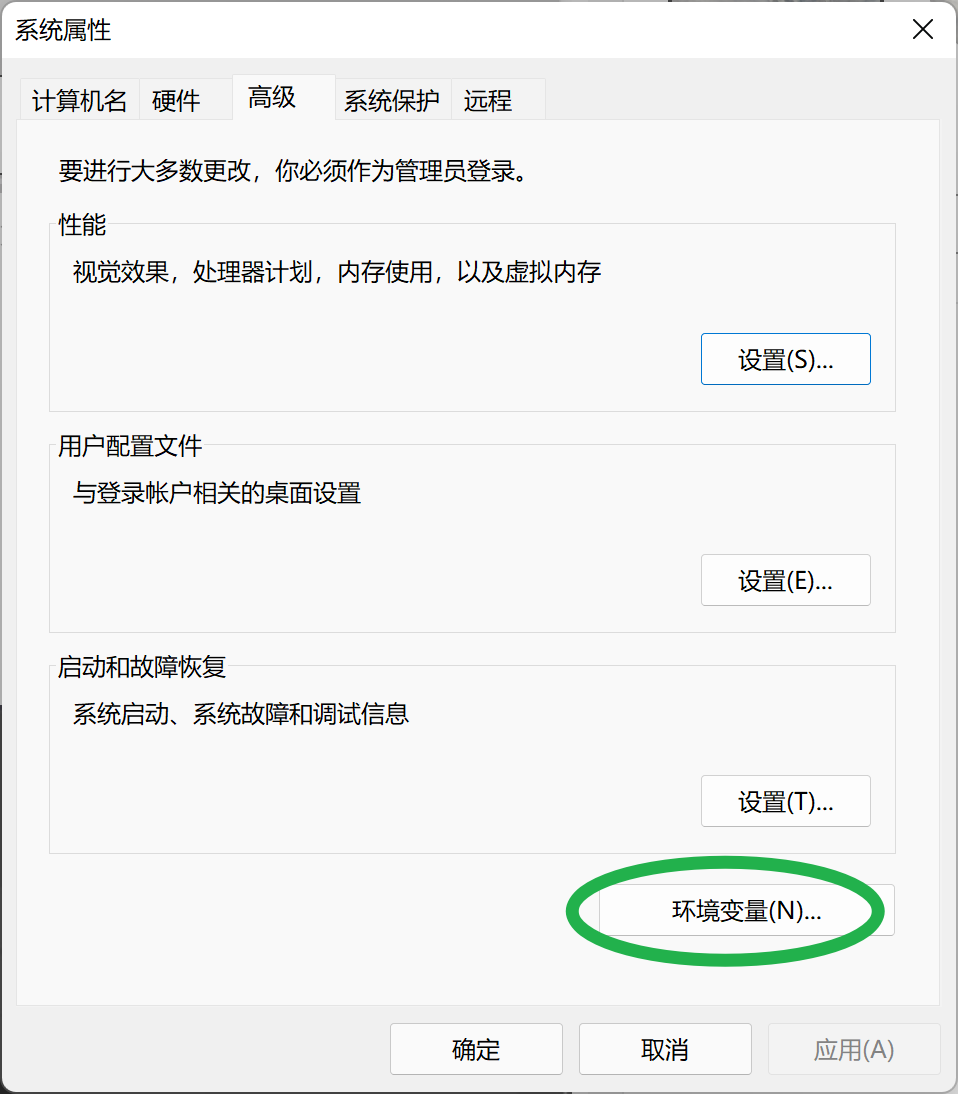Screen dimensions: 958x1094
Task: Open performance 设置(S) button
Action: [785, 360]
